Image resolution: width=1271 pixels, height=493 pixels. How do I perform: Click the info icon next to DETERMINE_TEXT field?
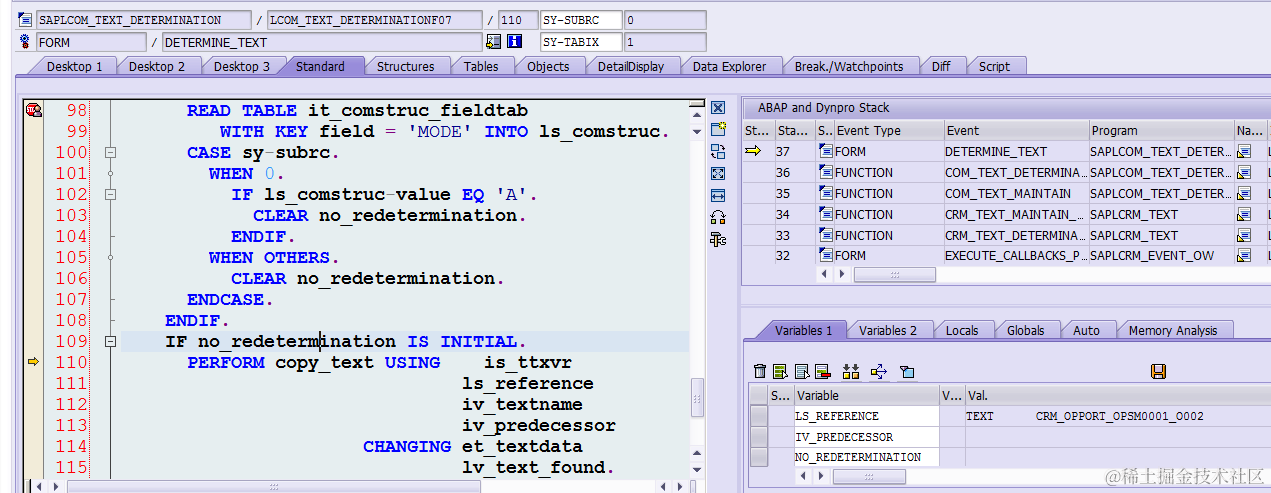click(515, 42)
